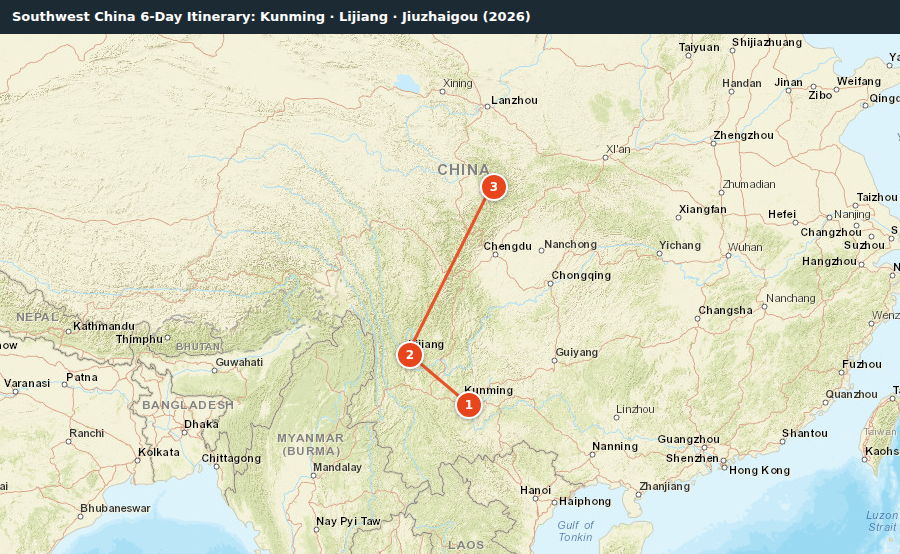The image size is (900, 554).
Task: Click the LAOS country label
Action: [x=466, y=545]
